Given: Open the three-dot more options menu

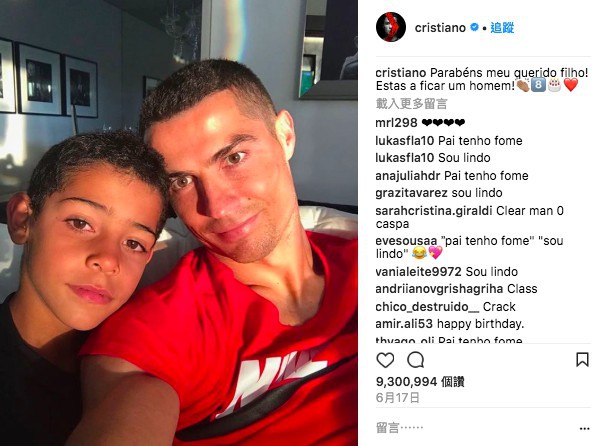Looking at the screenshot, I should pos(584,429).
